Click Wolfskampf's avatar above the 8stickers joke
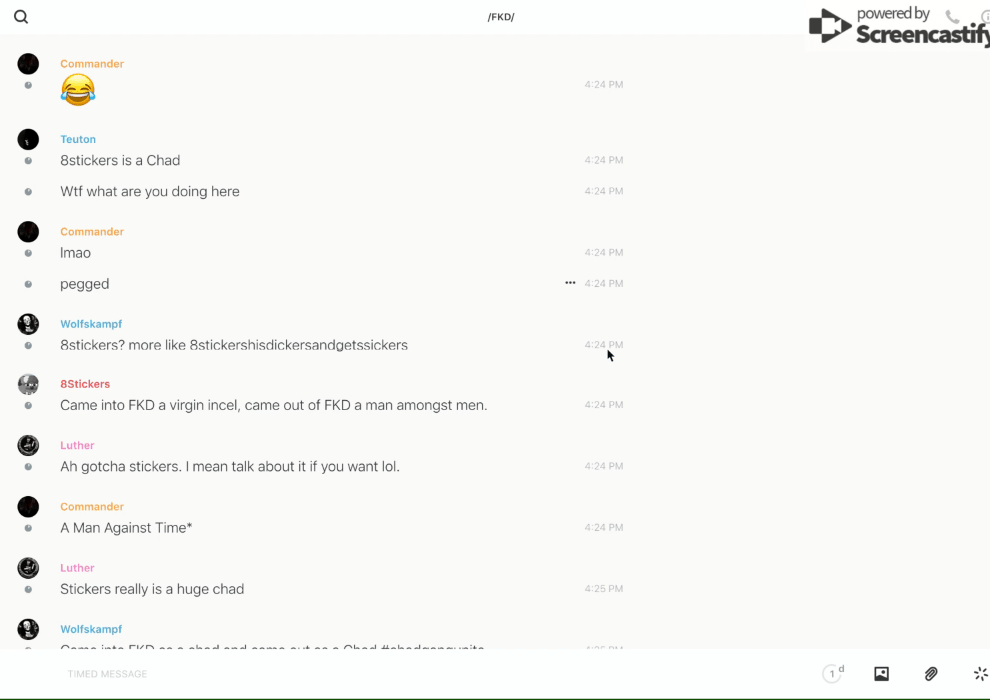 click(28, 324)
